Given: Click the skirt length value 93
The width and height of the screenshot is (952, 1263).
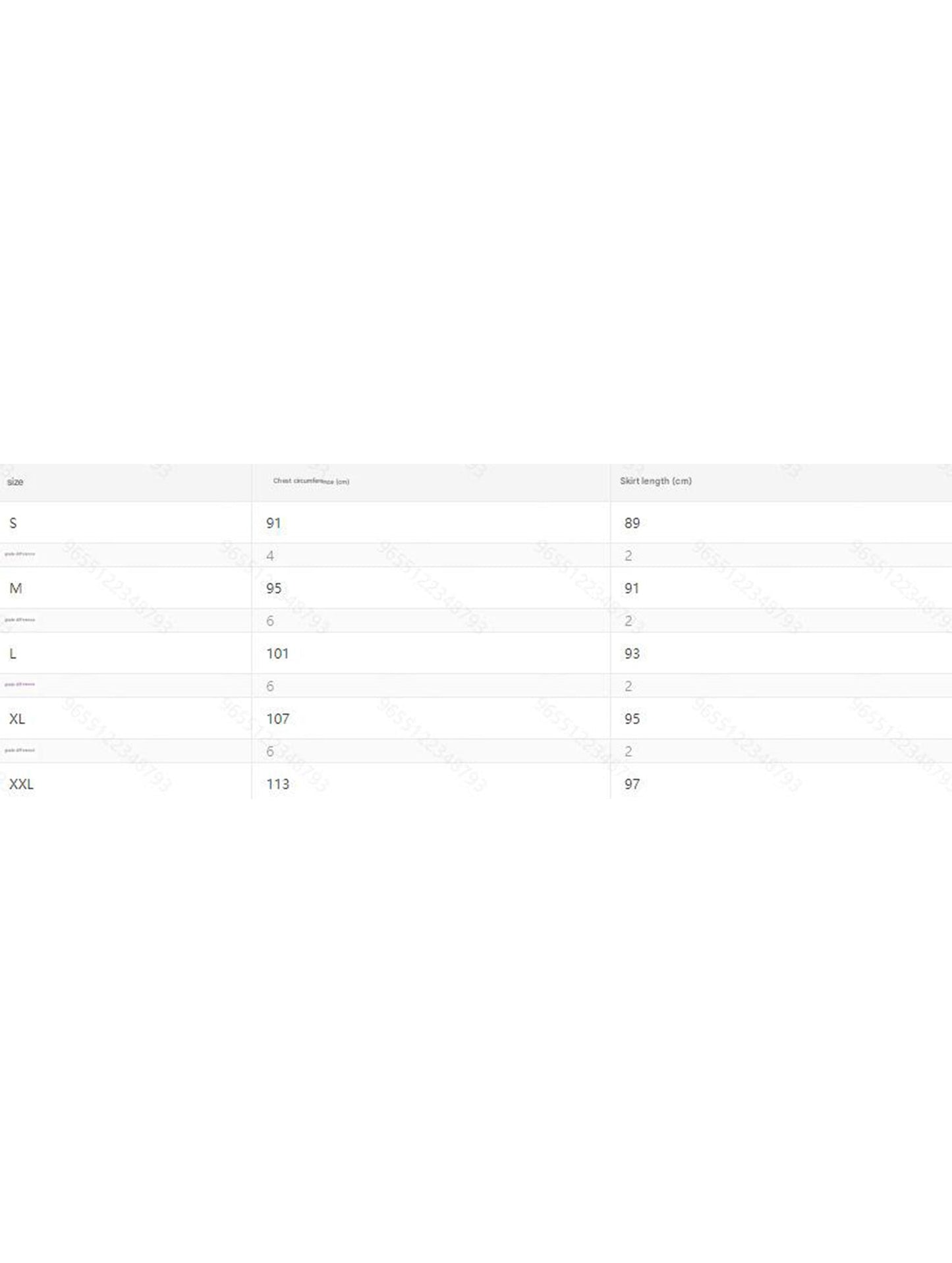Looking at the screenshot, I should click(632, 654).
